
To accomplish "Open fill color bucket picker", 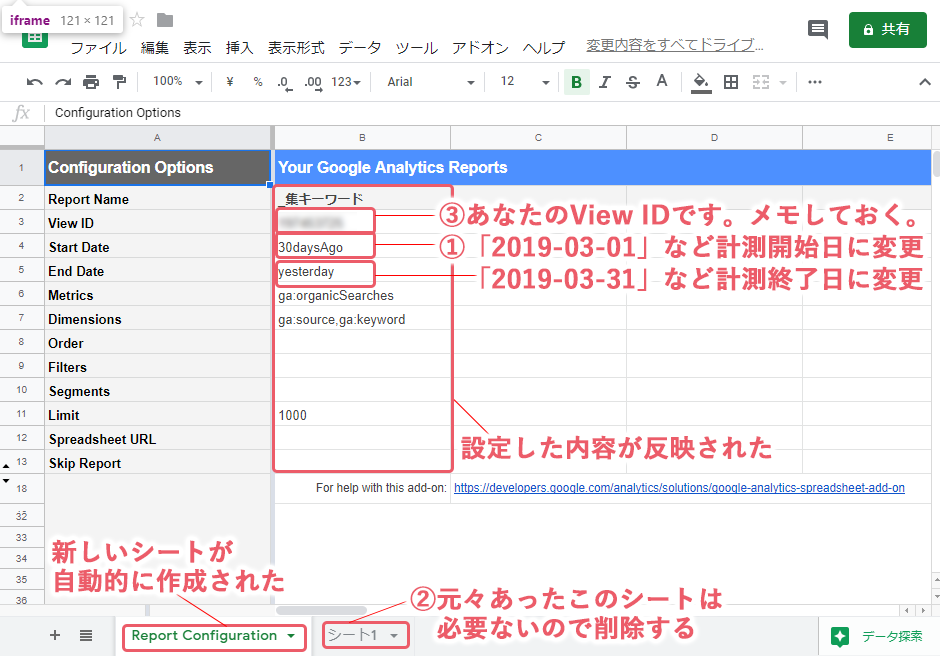I will 701,83.
